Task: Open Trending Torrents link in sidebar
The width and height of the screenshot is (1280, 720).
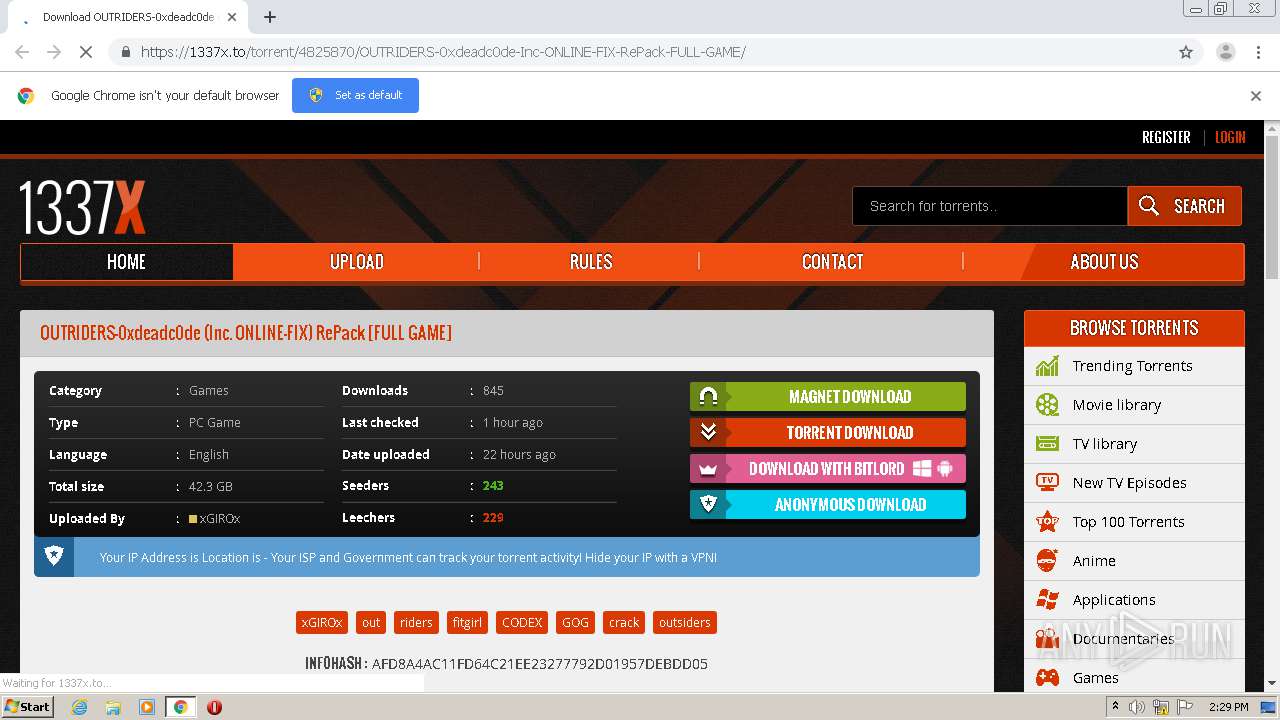Action: [x=1132, y=366]
